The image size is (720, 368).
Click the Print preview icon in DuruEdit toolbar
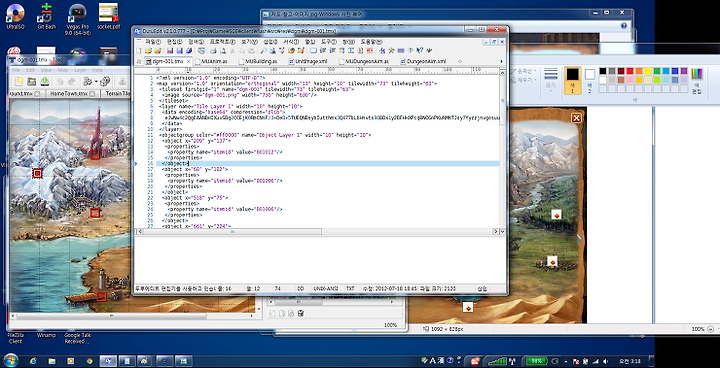[223, 50]
